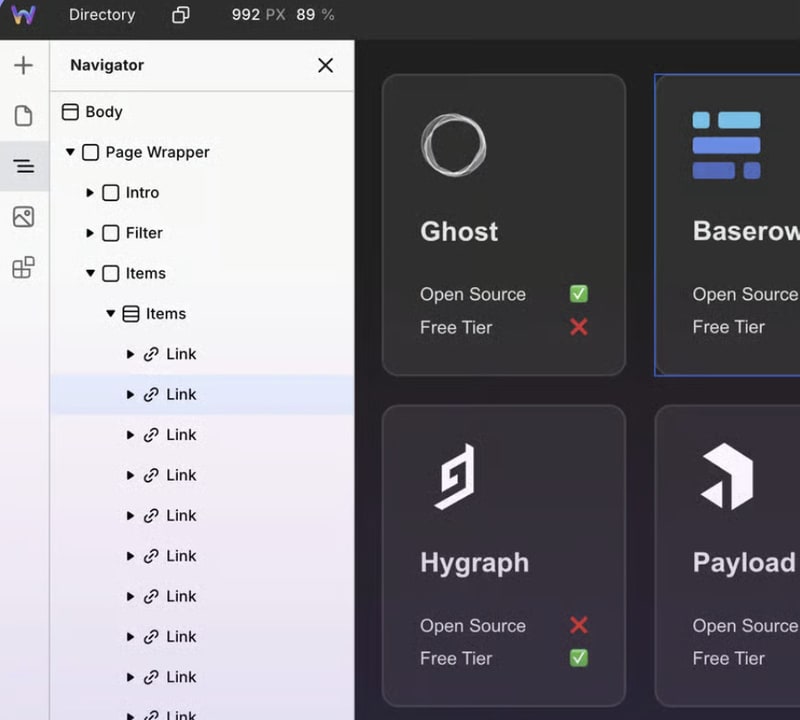Select the highlighted Link item in Navigator

(181, 395)
